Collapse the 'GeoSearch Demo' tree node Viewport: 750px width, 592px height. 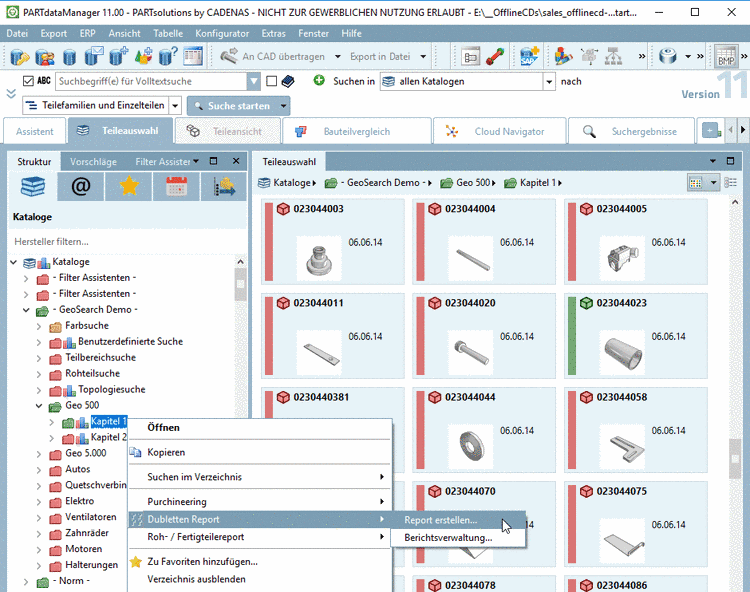tap(26, 310)
